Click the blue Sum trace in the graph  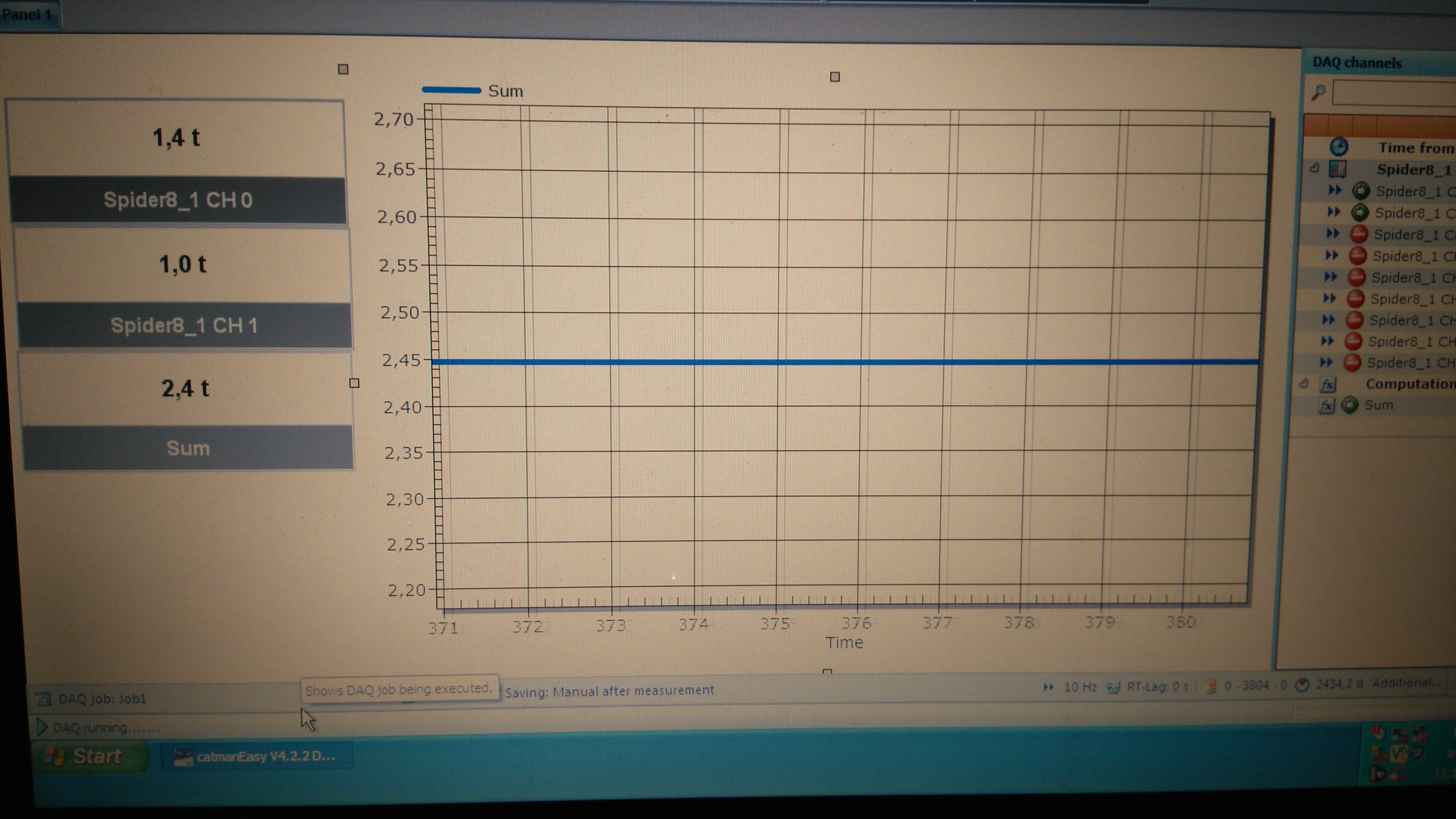846,362
